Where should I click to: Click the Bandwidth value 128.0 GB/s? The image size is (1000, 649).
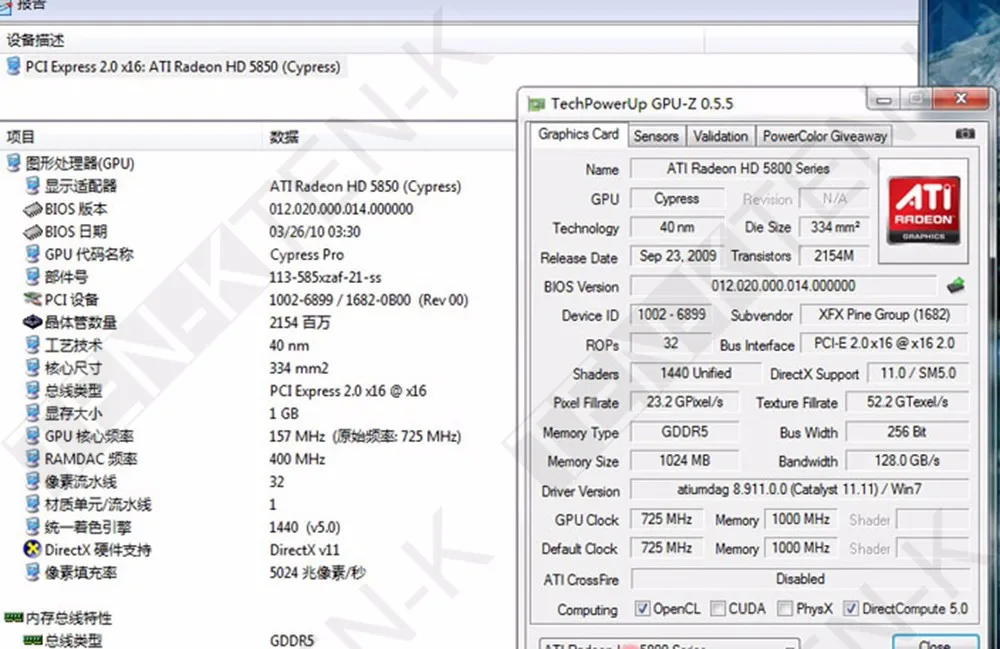coord(907,460)
